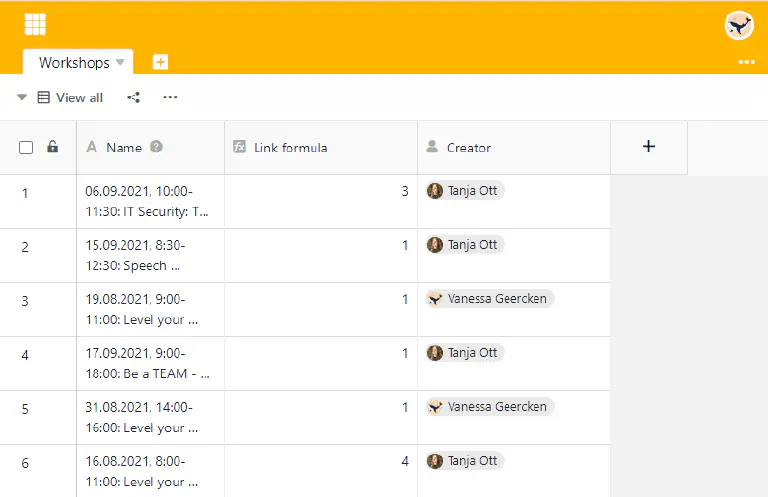Select the Workshops table tab
The image size is (768, 497).
73,63
